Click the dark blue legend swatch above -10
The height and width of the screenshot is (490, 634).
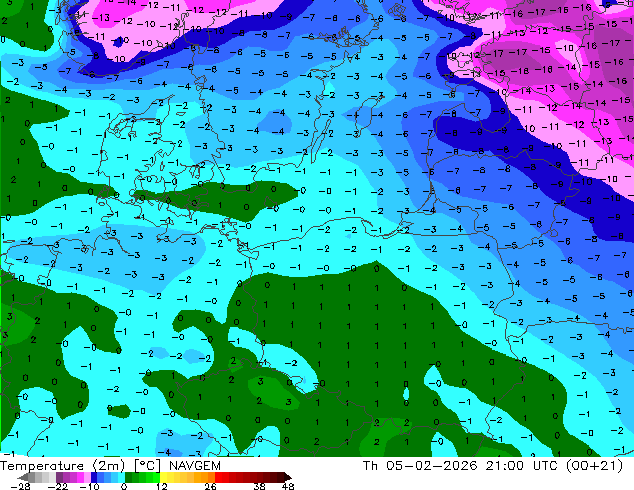[x=94, y=477]
